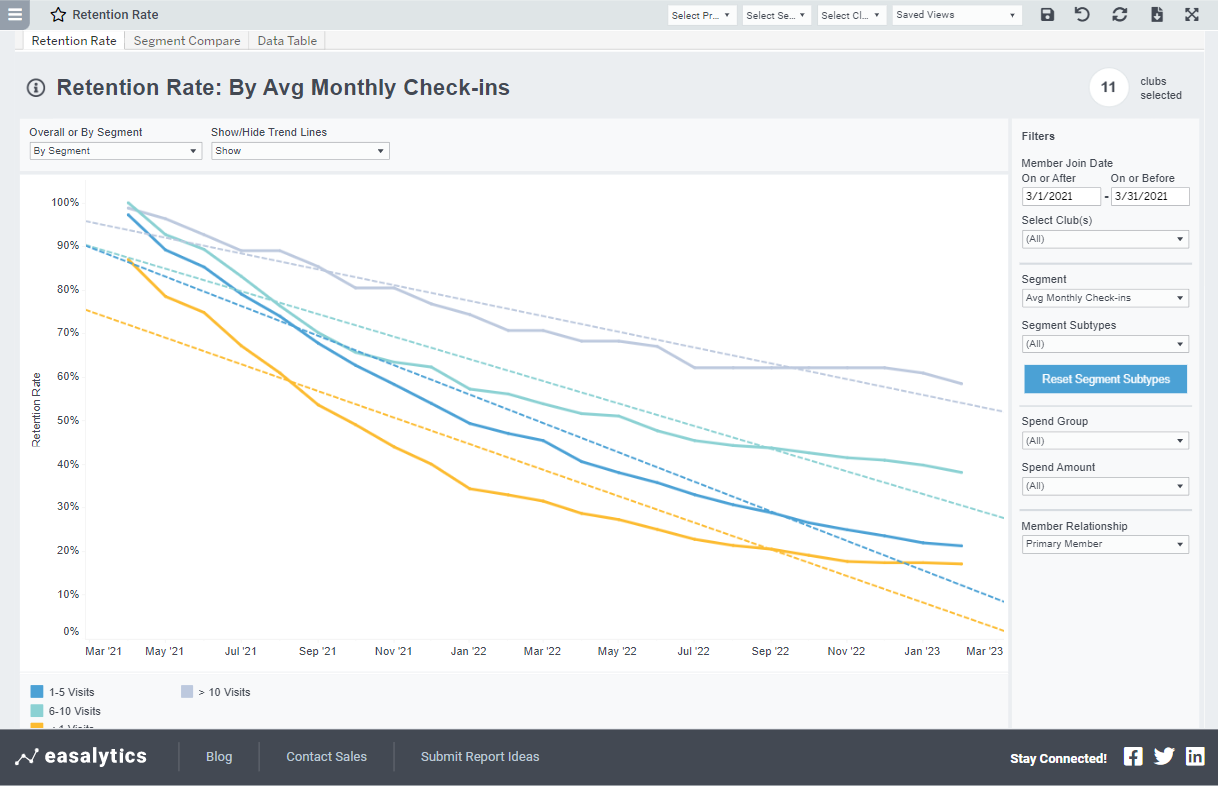Undo changes with the revert icon
Image resolution: width=1218 pixels, height=786 pixels.
coord(1082,14)
